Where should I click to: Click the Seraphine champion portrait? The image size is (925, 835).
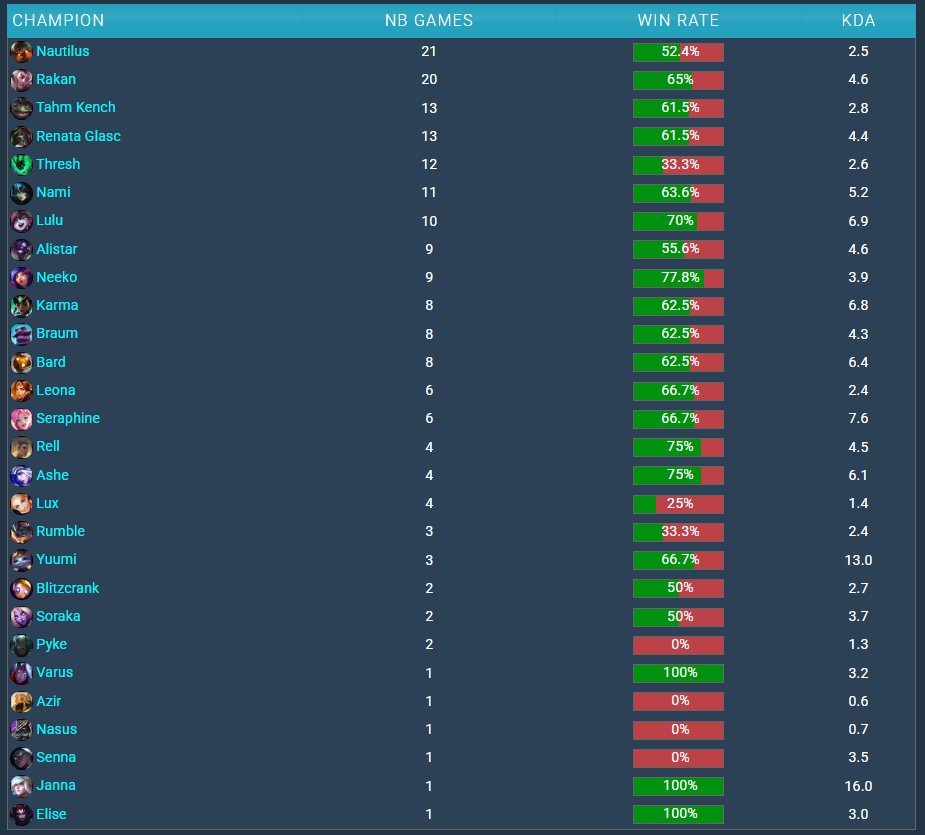tap(21, 419)
